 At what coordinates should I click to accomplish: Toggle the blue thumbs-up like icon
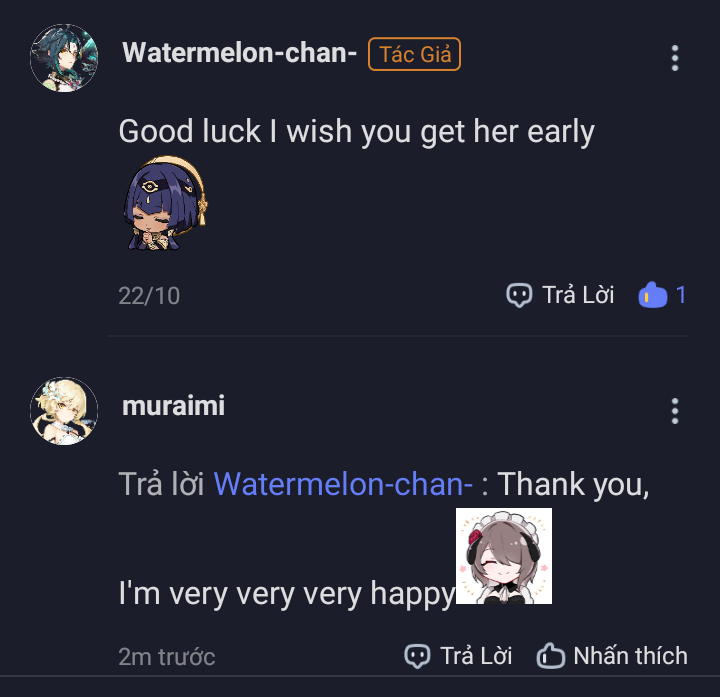click(652, 294)
